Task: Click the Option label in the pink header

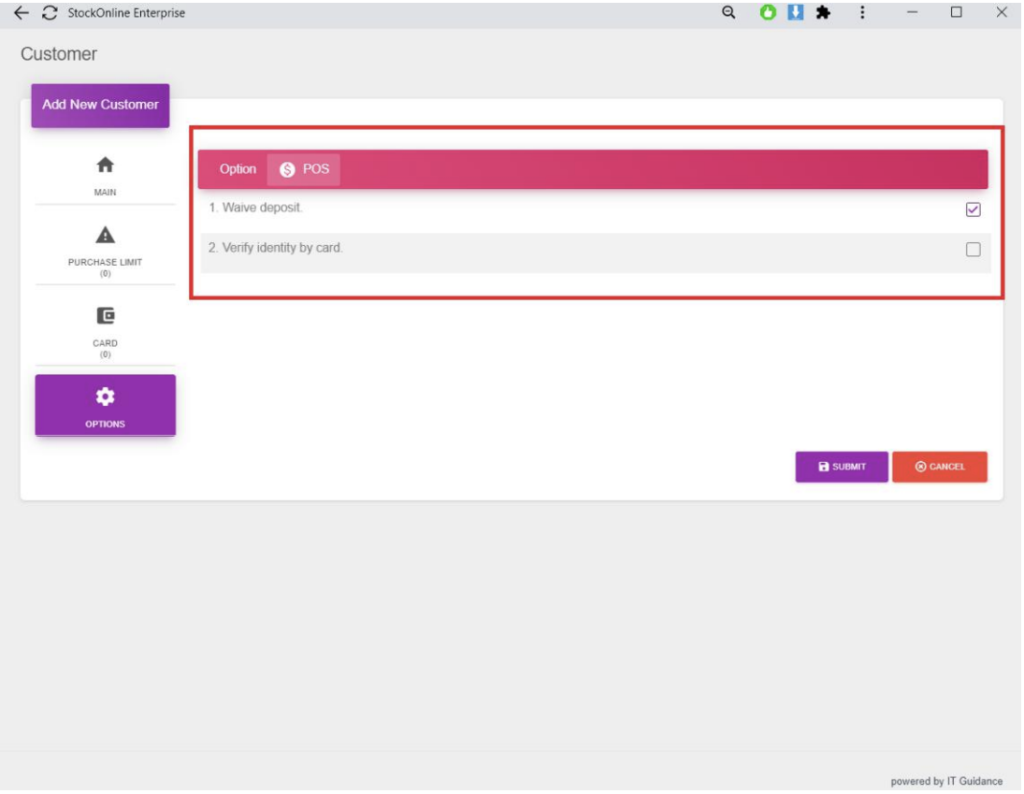Action: pyautogui.click(x=238, y=170)
